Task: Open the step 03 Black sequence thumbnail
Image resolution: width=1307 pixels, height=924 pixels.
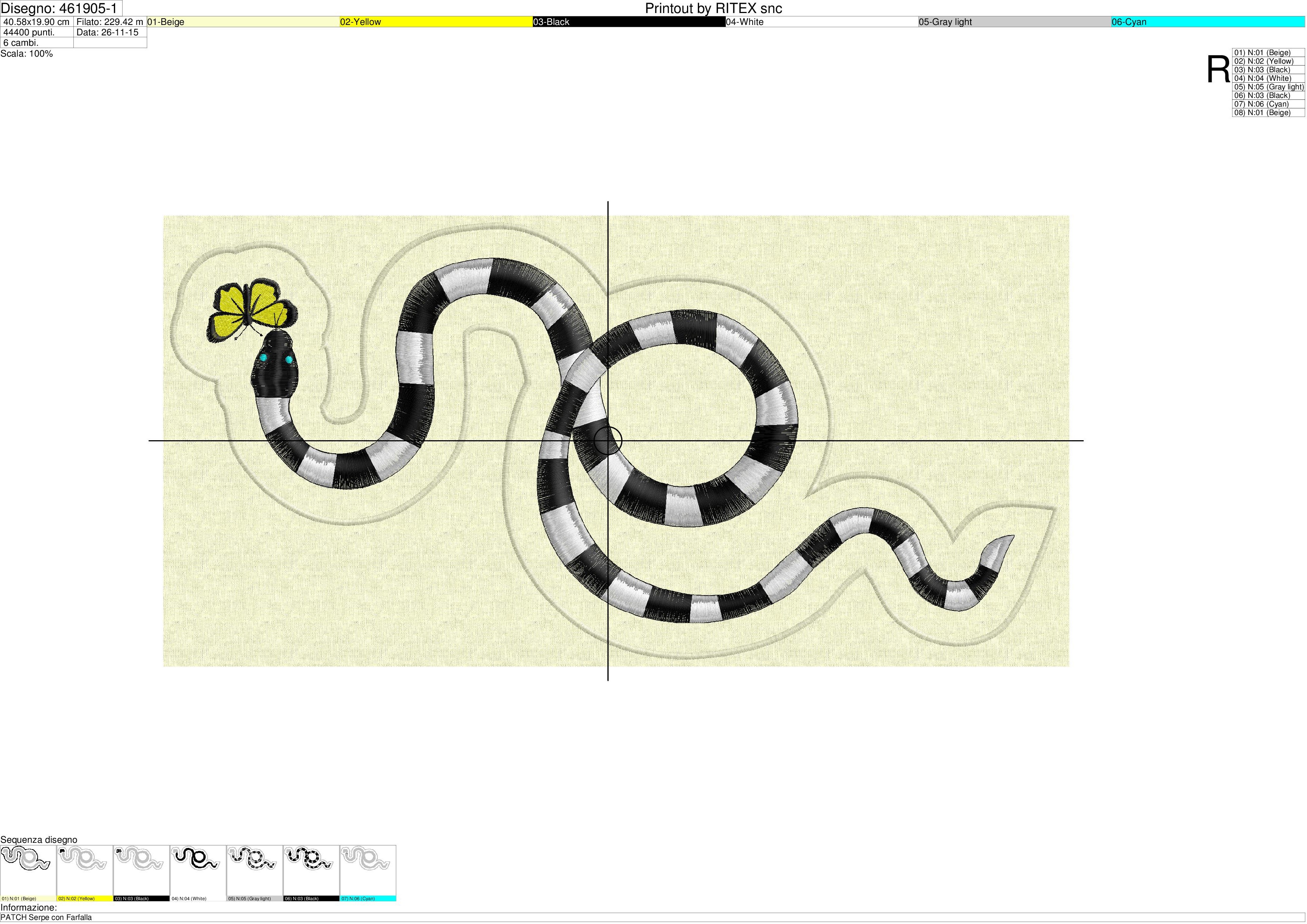Action: 142,873
